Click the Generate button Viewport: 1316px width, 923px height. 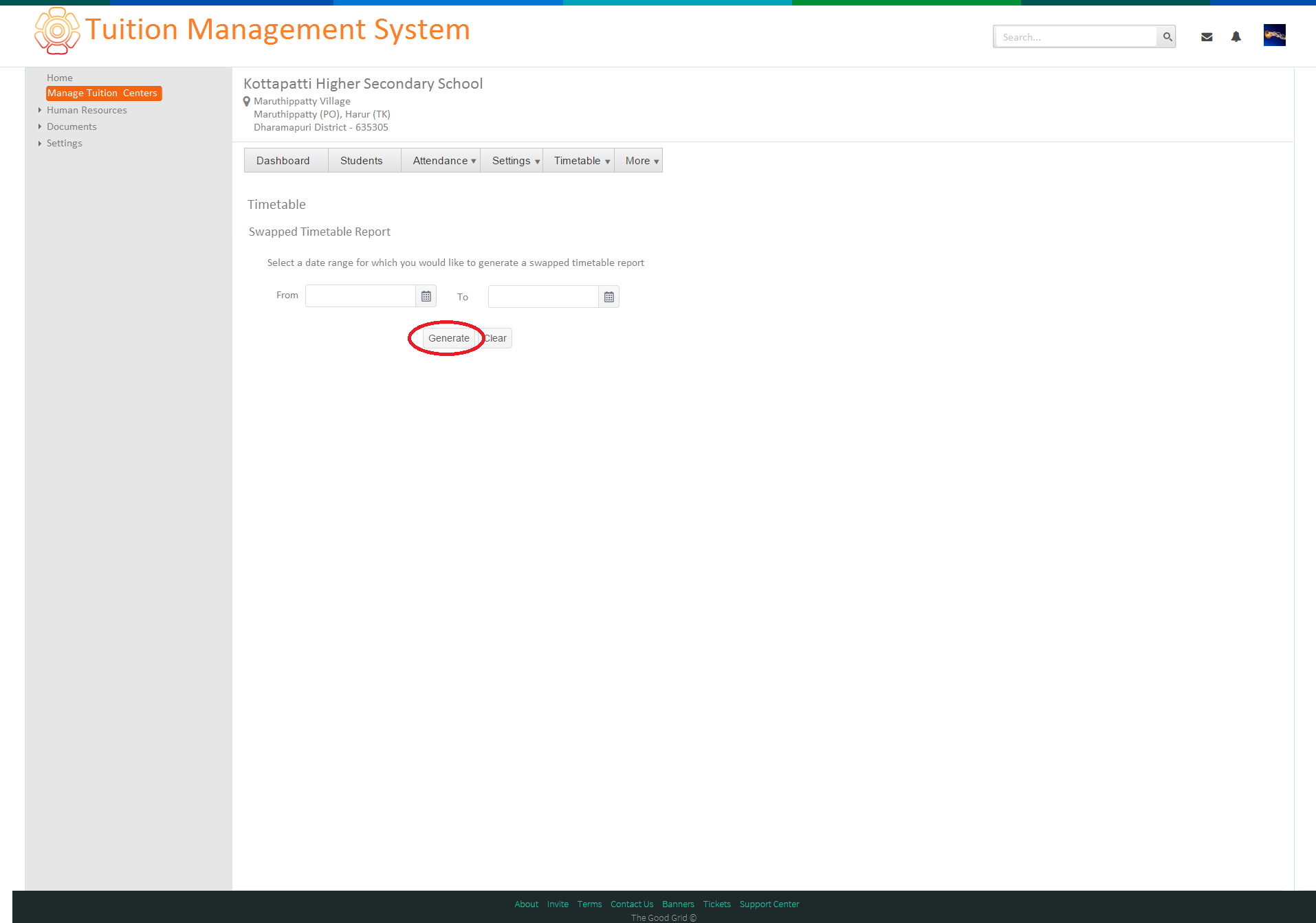click(x=448, y=338)
